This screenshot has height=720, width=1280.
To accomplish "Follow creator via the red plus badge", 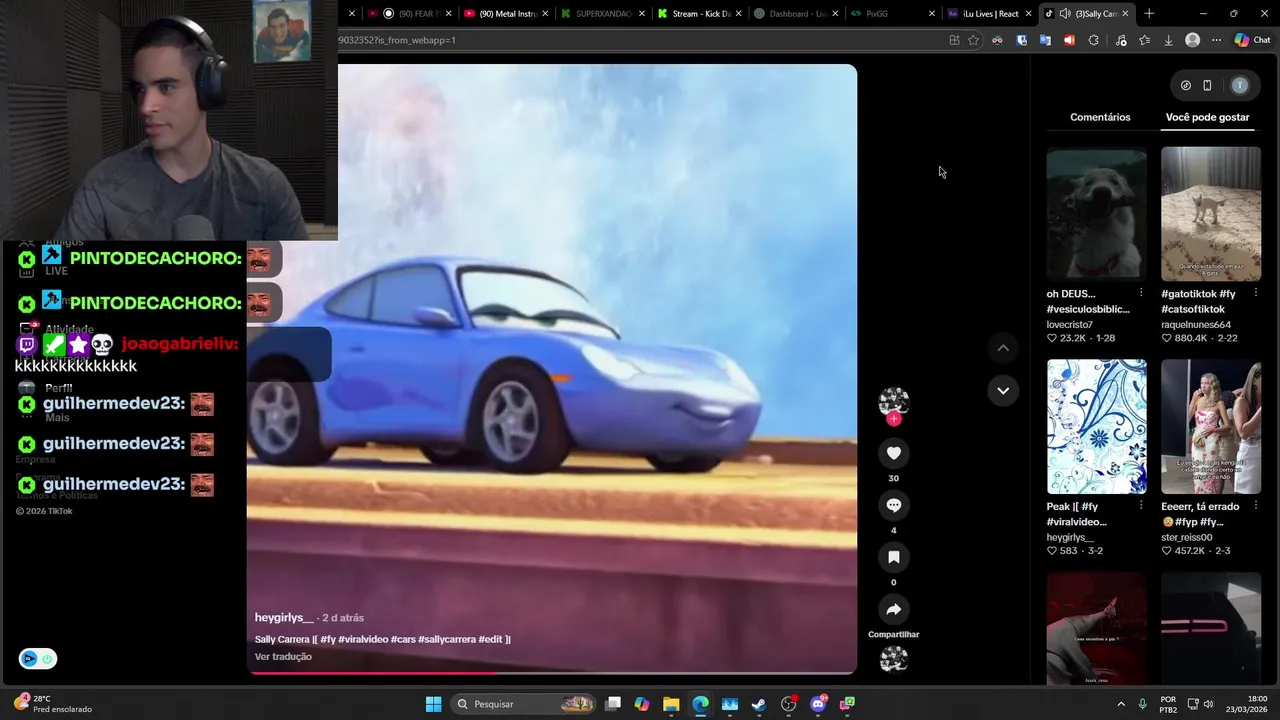I will click(893, 419).
